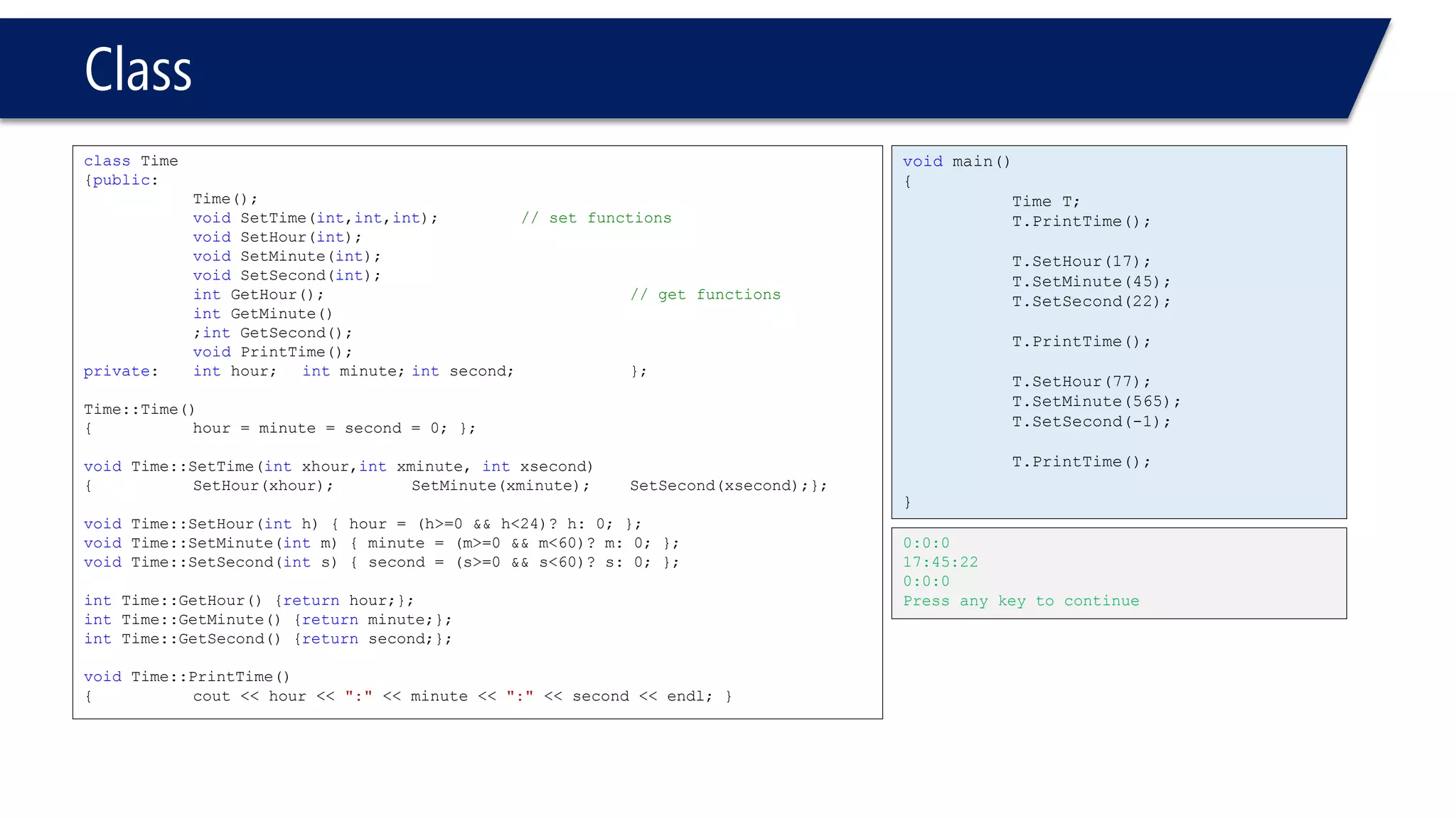This screenshot has width=1456, height=819.
Task: Click 'Press any key to continue' text
Action: click(x=1020, y=601)
